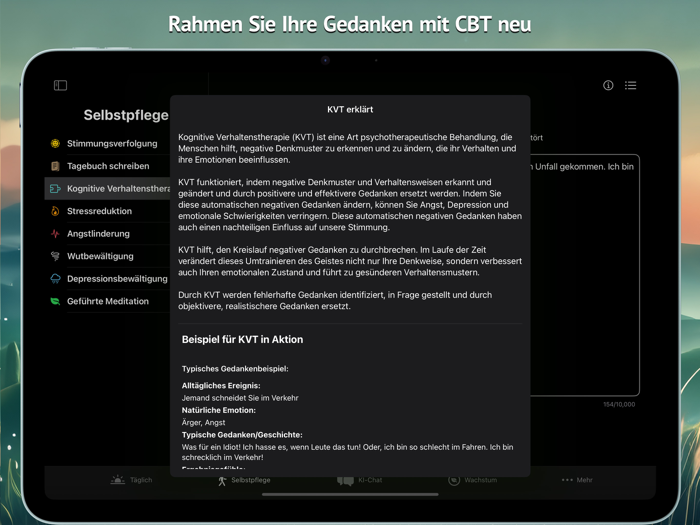Select Kognitive Verhaltenstherapie in the sidebar

pyautogui.click(x=107, y=189)
